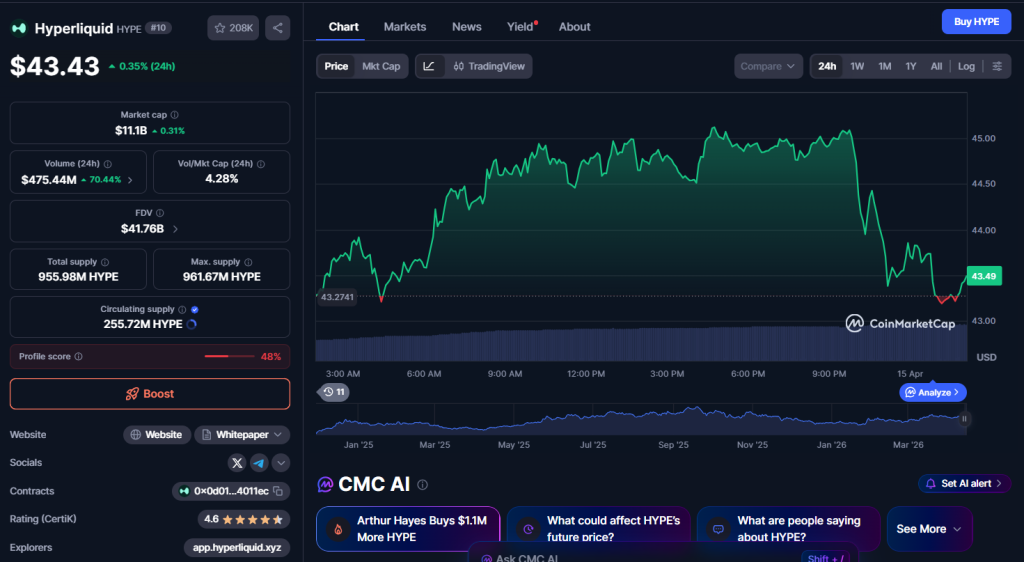Screen dimensions: 1024x562
Task: Expand the See More AI prompts
Action: tap(929, 529)
